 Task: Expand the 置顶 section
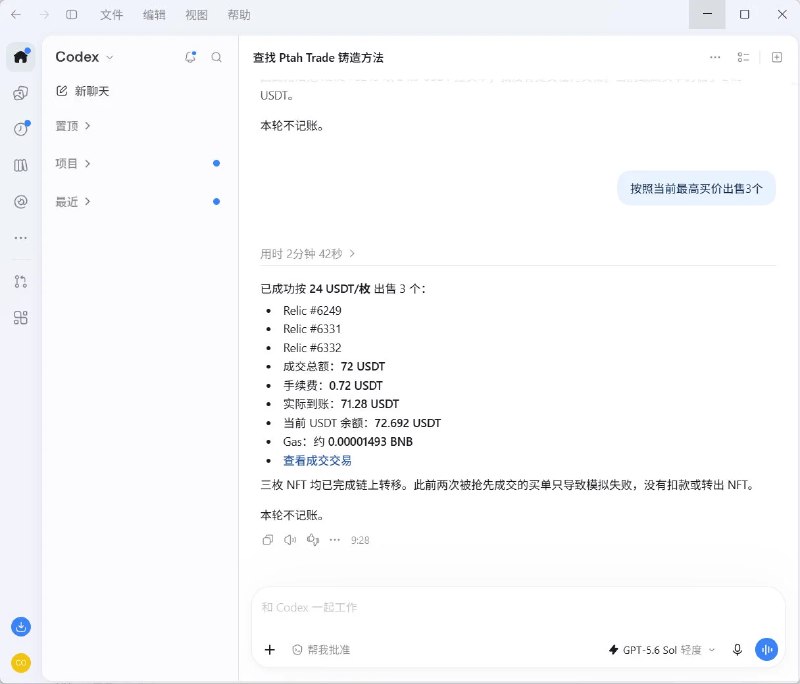(73, 125)
